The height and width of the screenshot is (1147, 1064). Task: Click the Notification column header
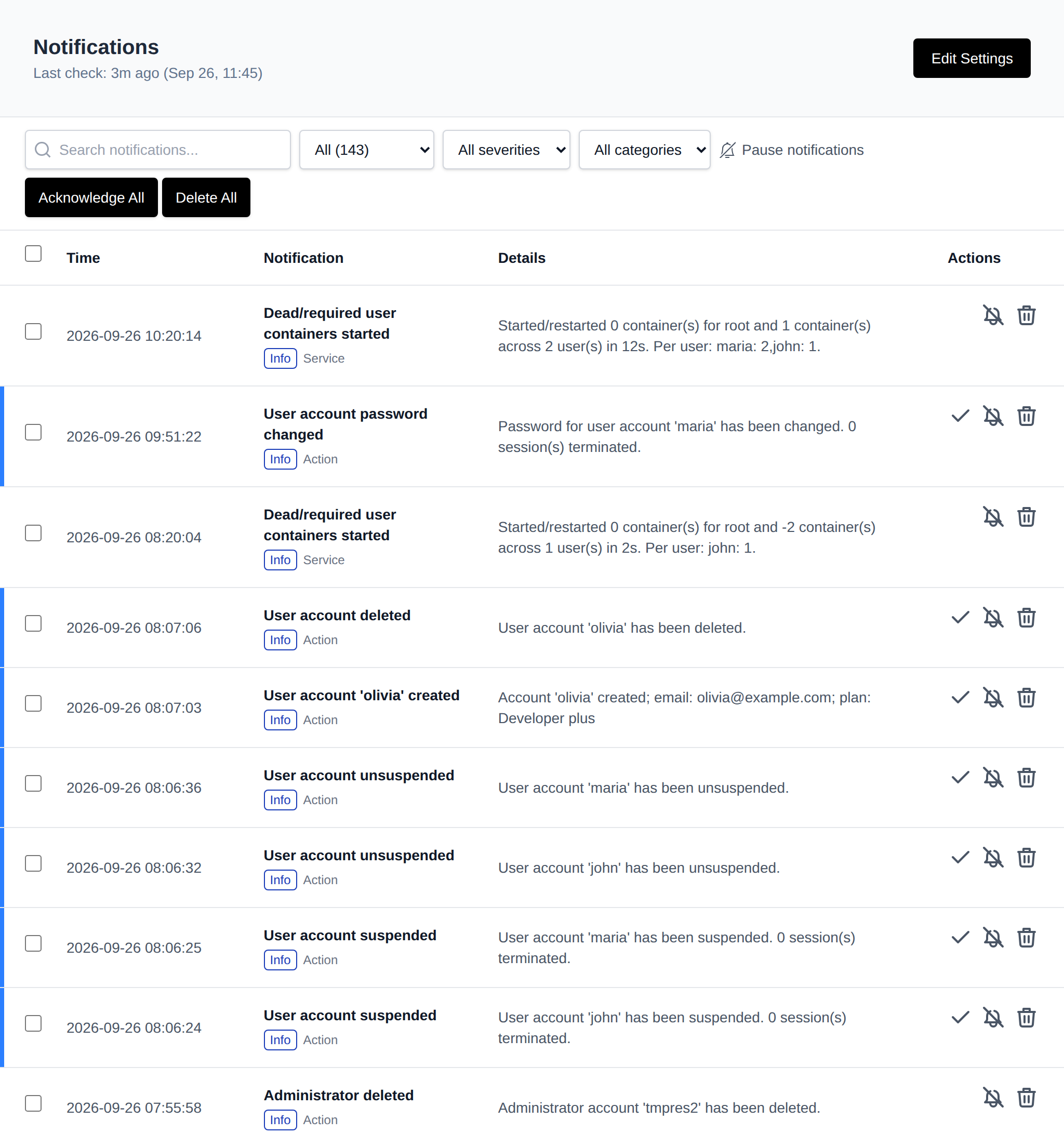303,258
